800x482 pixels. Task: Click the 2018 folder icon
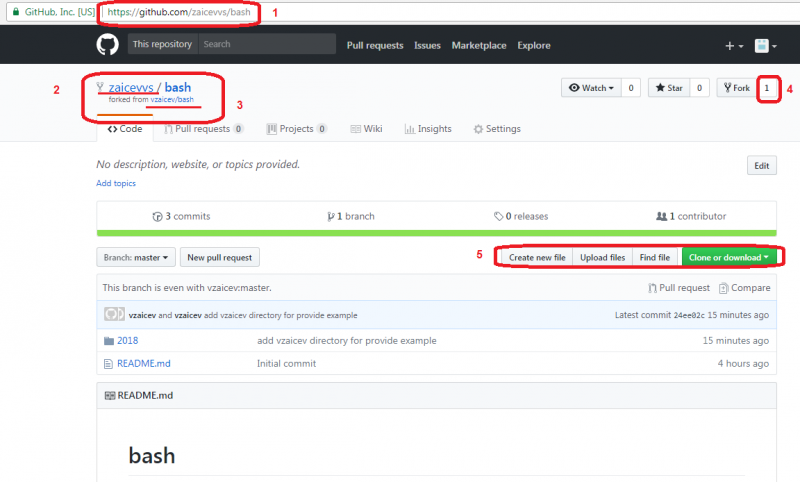(x=108, y=341)
